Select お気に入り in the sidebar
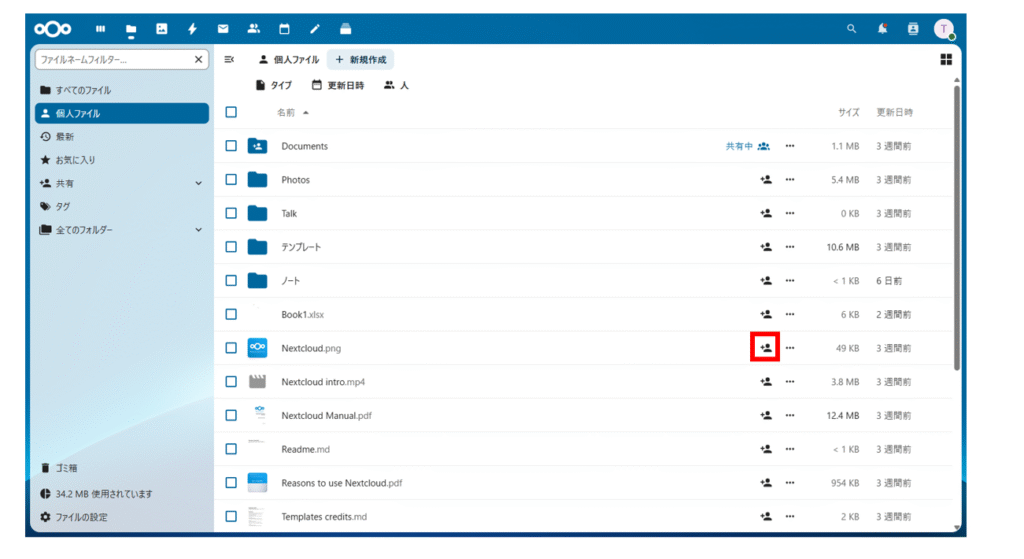Screen dimensions: 1024x559 pos(75,160)
